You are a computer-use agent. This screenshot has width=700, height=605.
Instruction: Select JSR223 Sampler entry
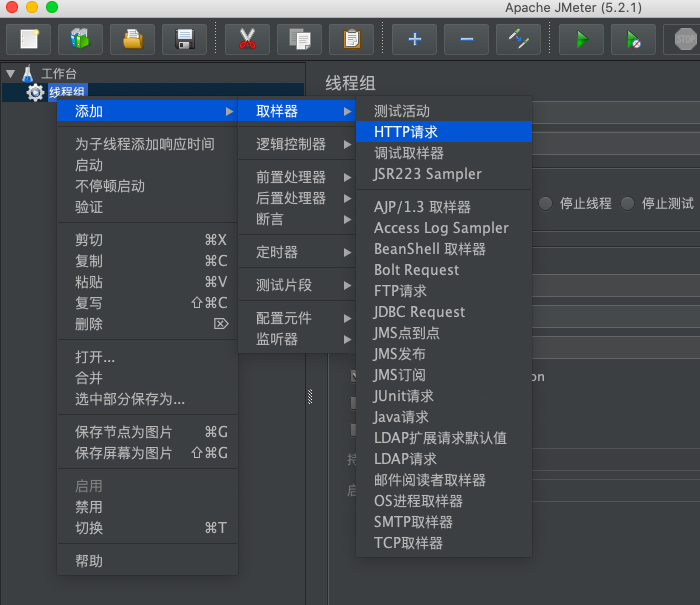point(444,174)
